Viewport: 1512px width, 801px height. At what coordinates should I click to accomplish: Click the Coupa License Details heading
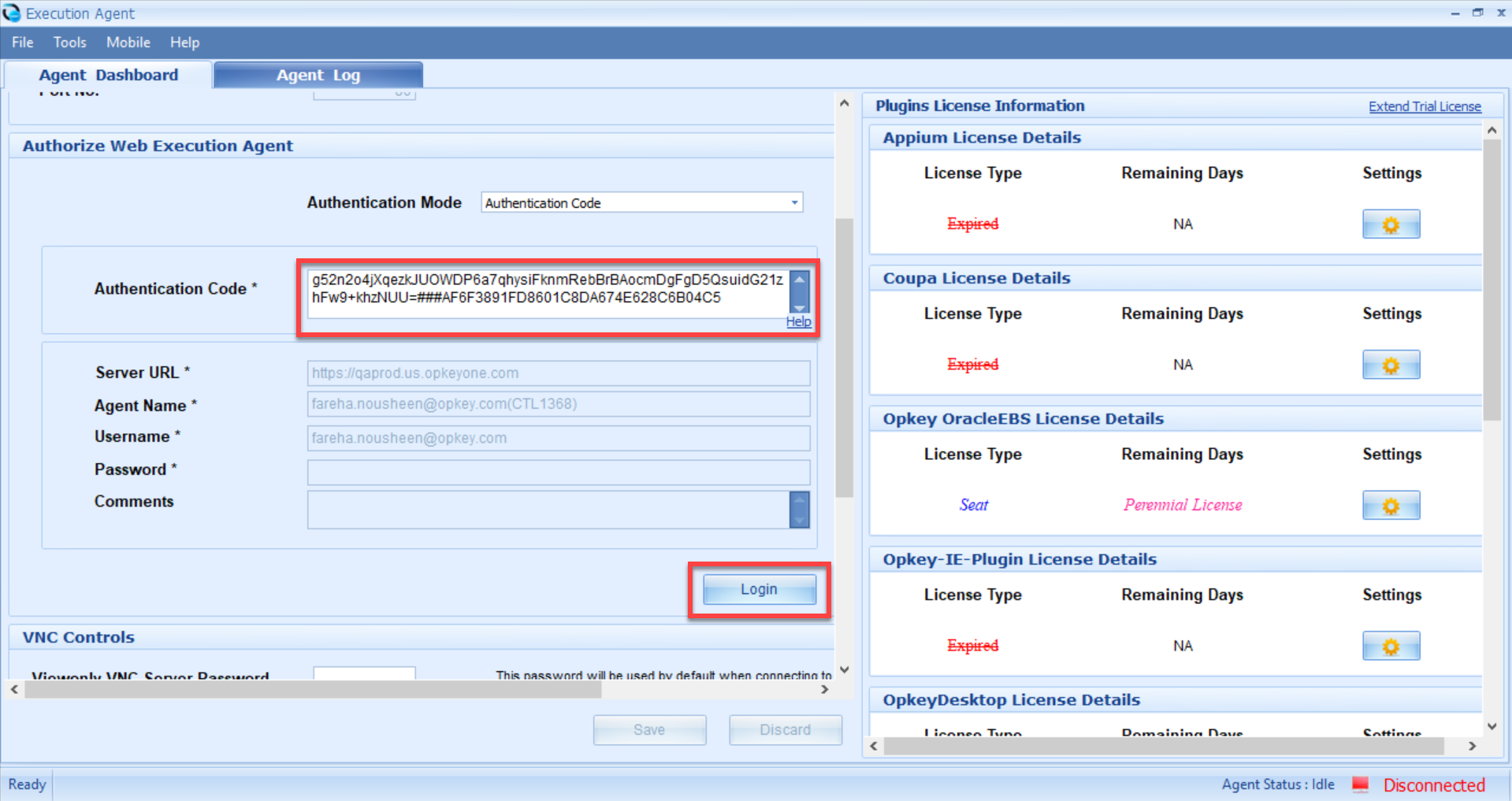[x=976, y=278]
